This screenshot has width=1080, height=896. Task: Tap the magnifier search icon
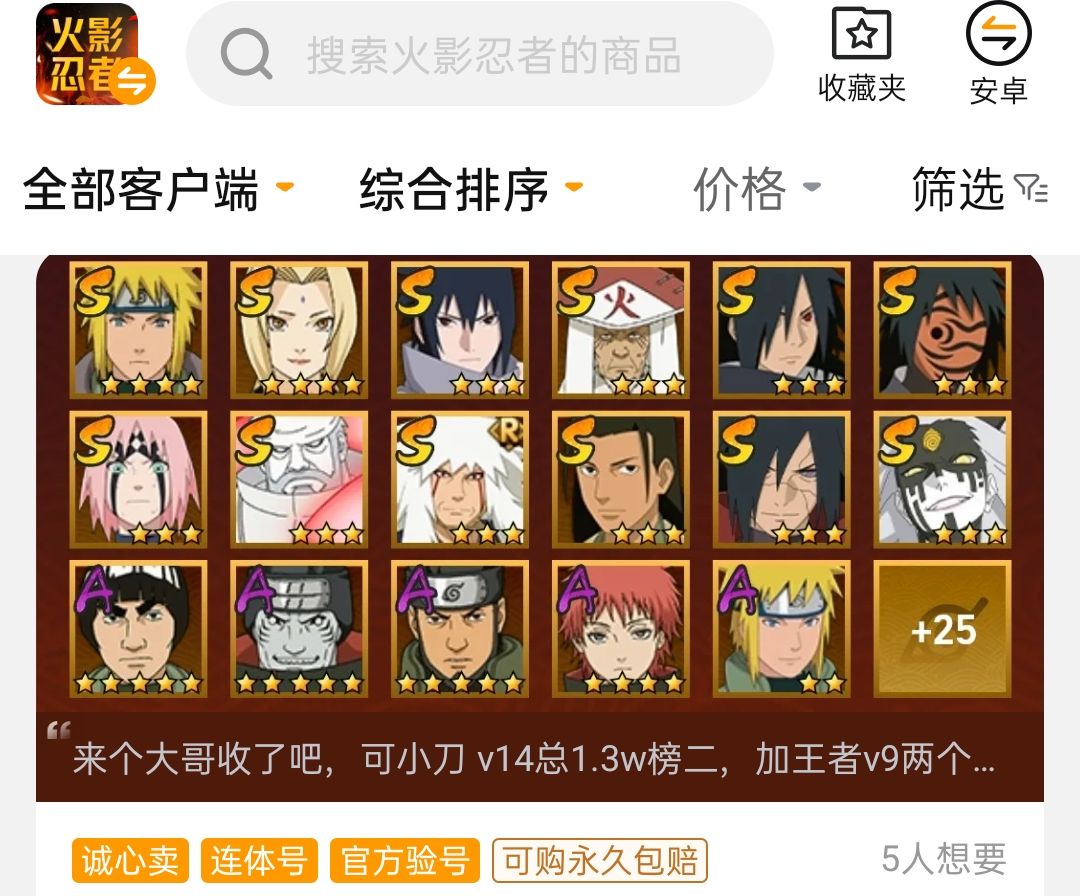coord(246,54)
